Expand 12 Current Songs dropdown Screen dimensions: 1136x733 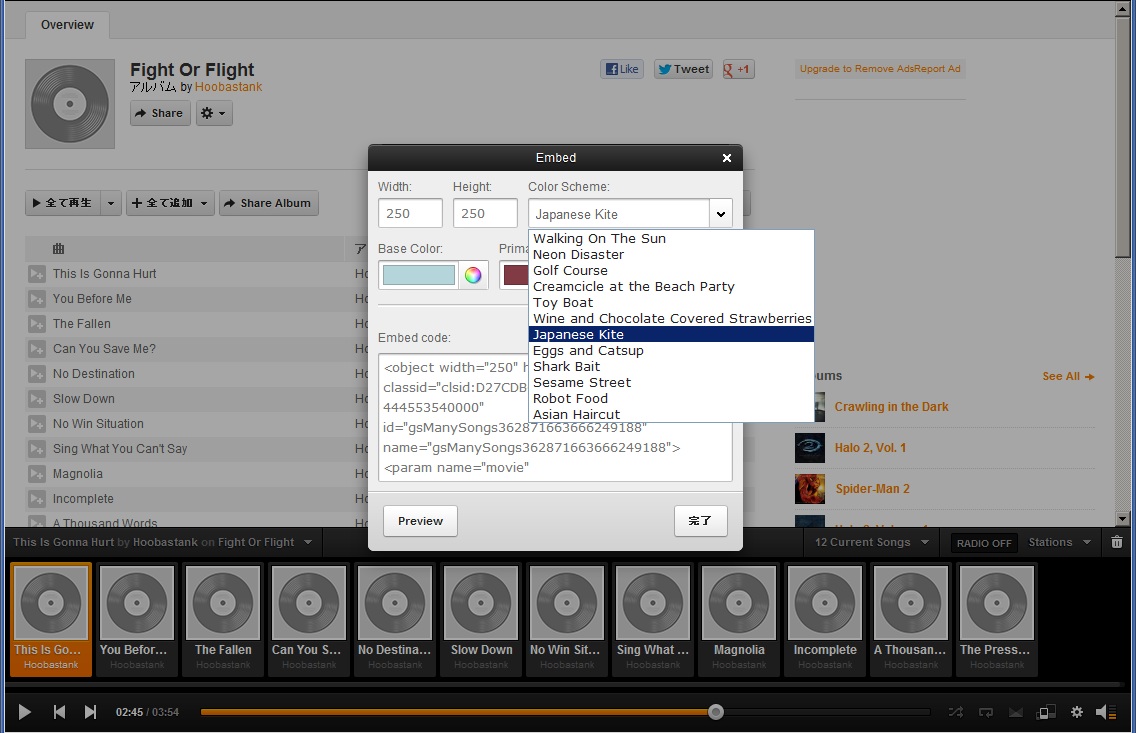tap(872, 542)
